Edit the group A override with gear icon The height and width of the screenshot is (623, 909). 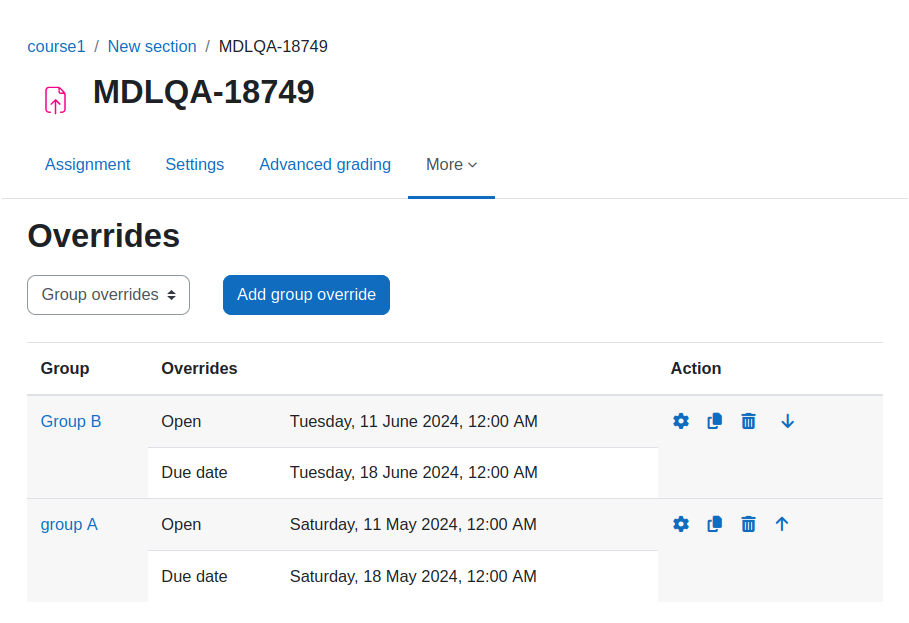point(681,524)
